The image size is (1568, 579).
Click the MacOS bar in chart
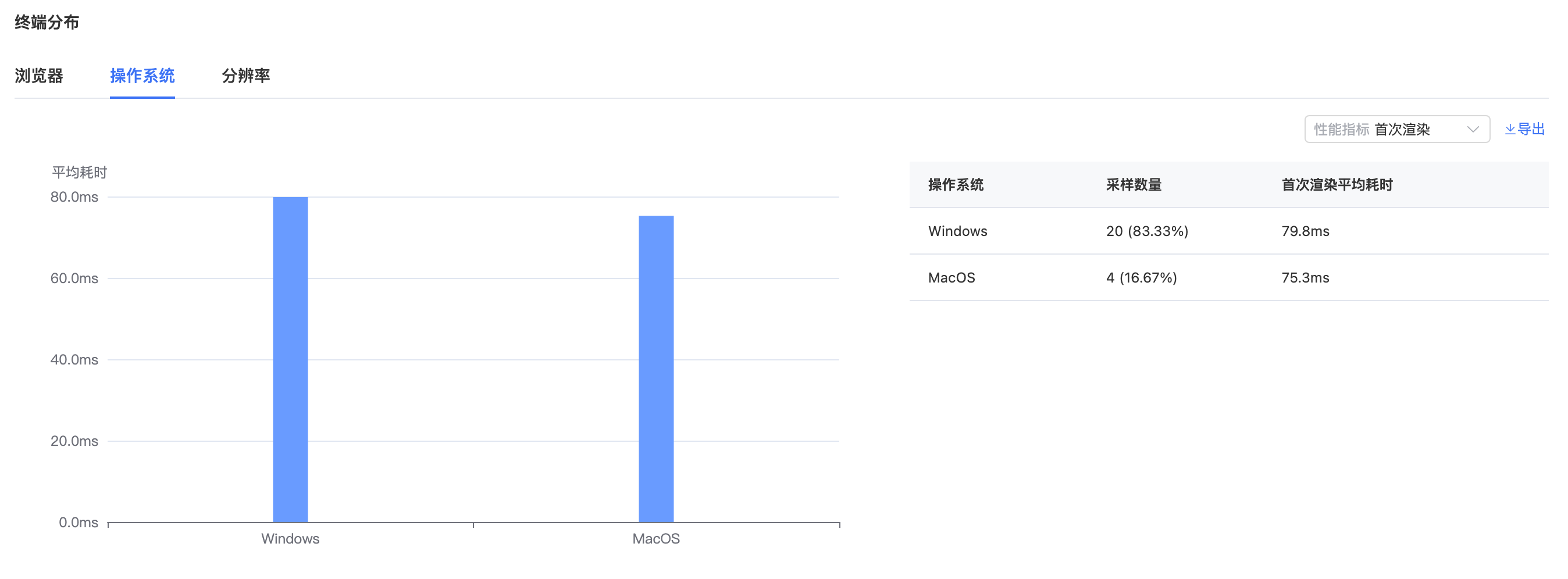656,369
